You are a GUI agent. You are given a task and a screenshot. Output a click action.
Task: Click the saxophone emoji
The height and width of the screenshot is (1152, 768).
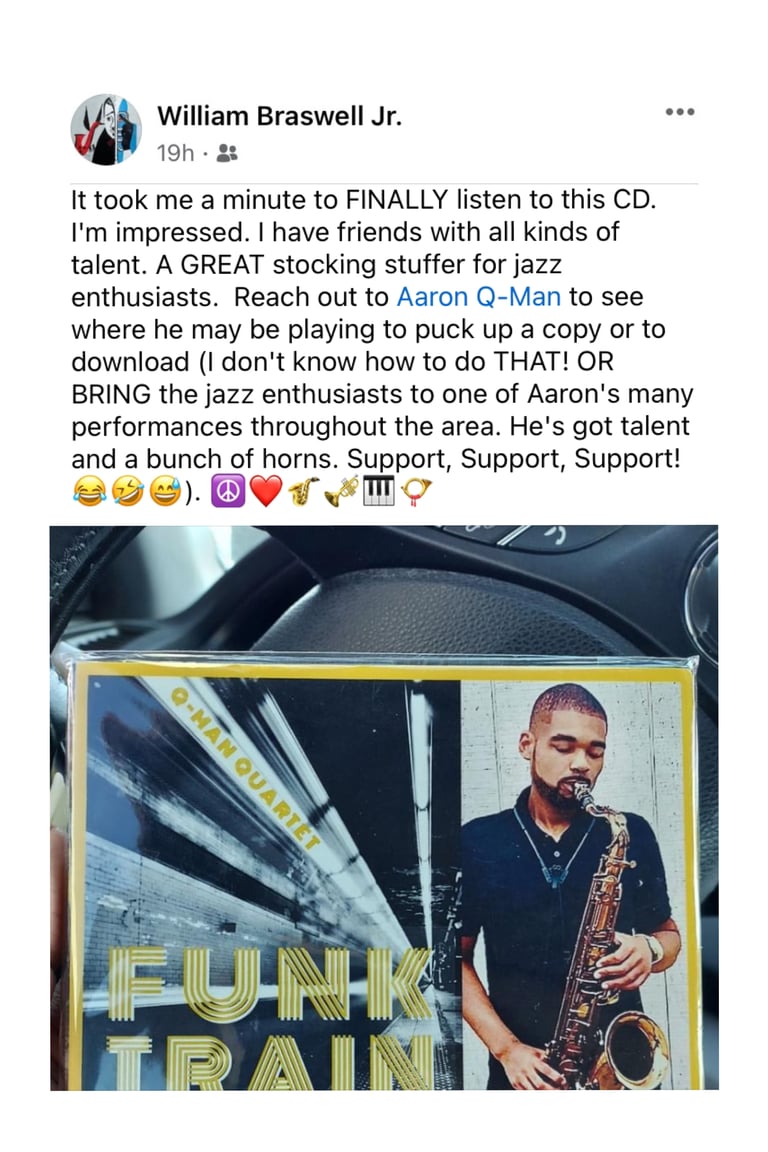(304, 492)
